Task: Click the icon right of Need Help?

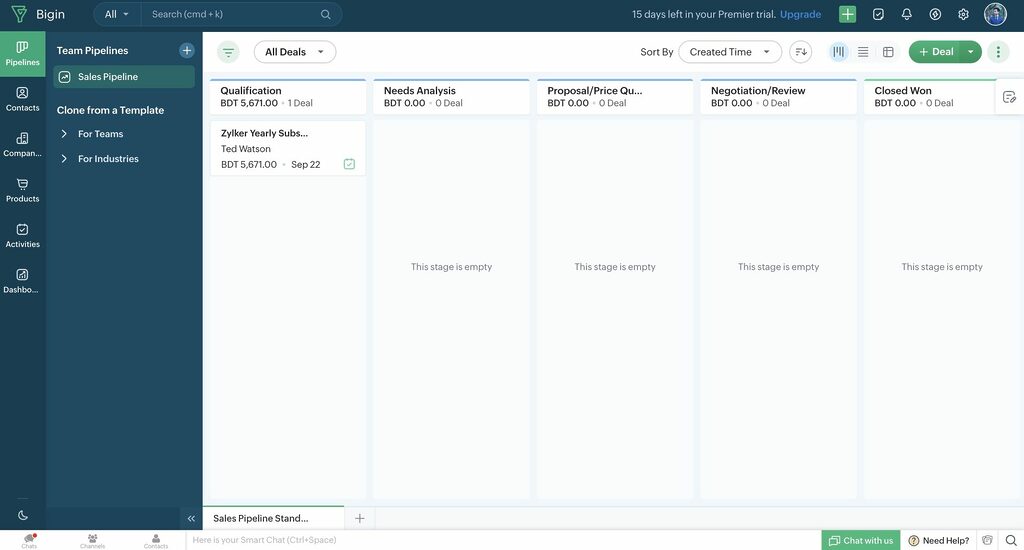Action: [987, 540]
